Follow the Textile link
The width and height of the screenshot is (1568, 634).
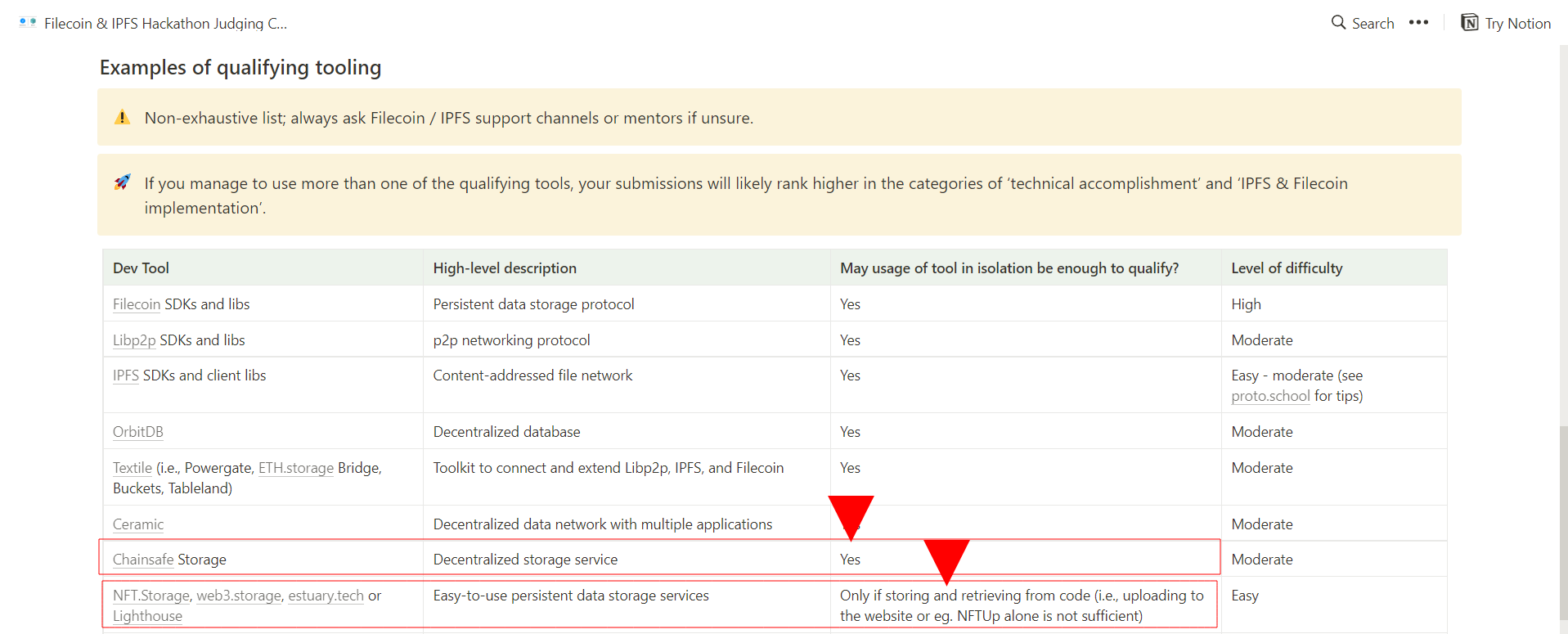tap(132, 468)
